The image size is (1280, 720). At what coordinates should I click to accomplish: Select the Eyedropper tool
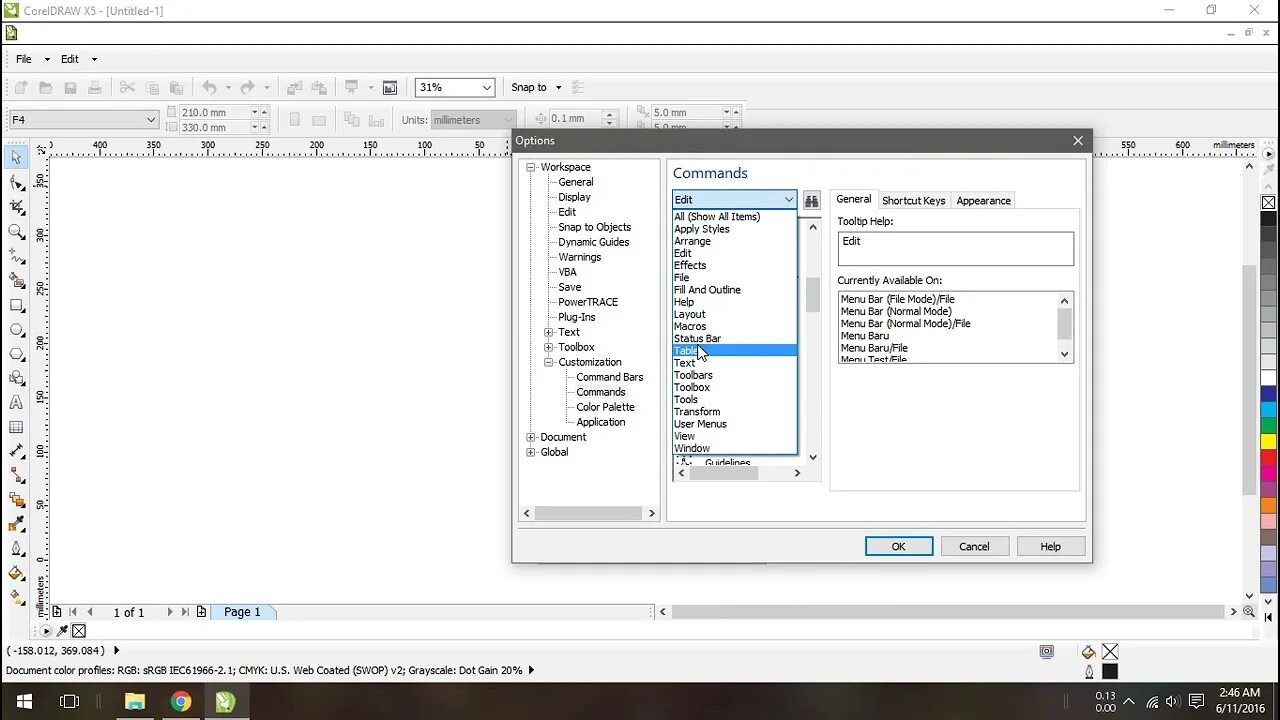(16, 524)
